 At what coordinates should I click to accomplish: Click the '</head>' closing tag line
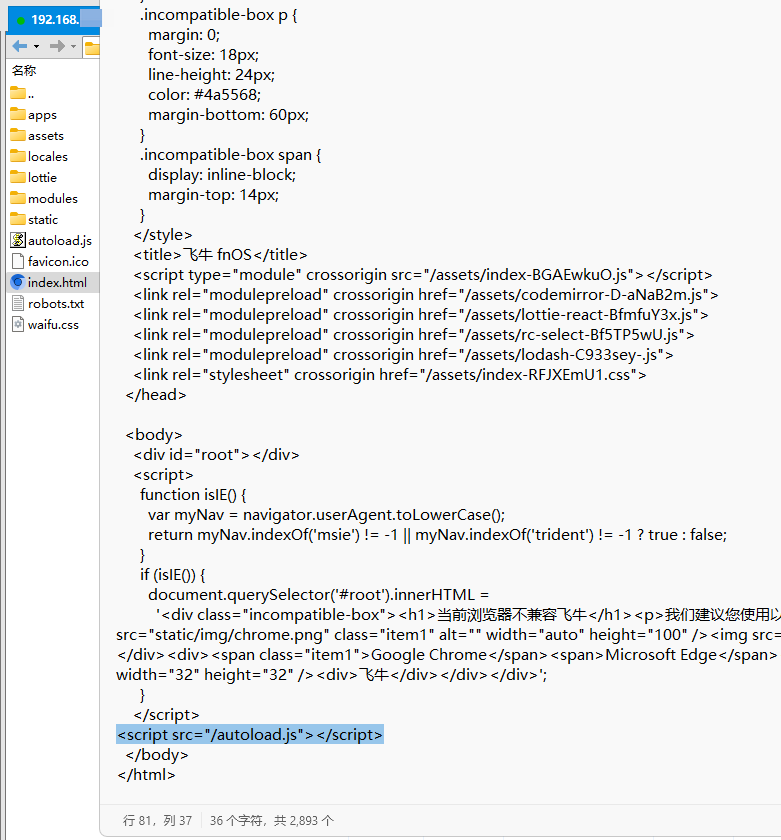[x=155, y=395]
